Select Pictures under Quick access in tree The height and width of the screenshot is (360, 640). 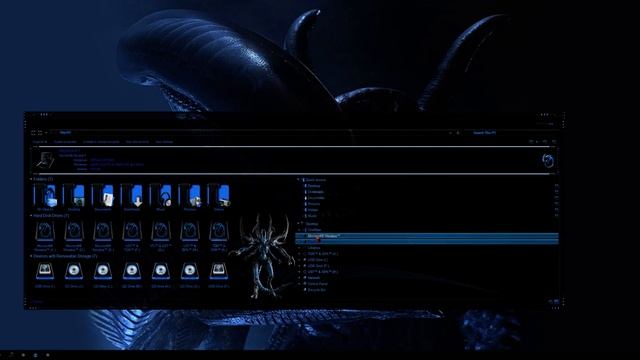(314, 204)
